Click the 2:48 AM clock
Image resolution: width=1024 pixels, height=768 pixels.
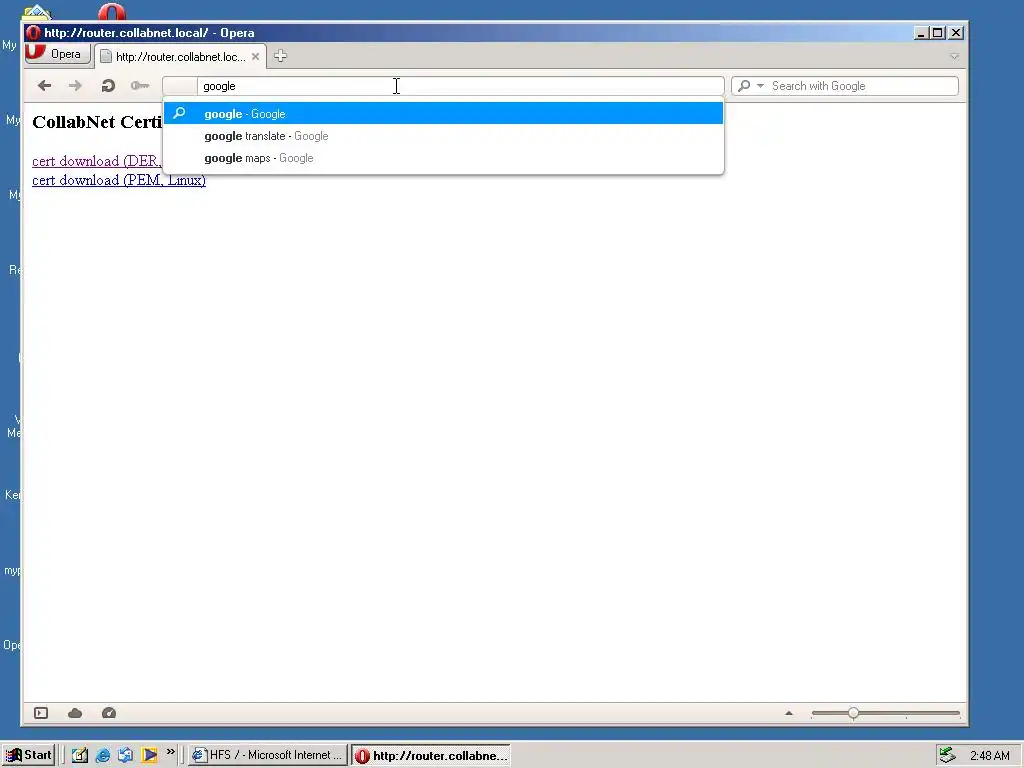[x=989, y=756]
